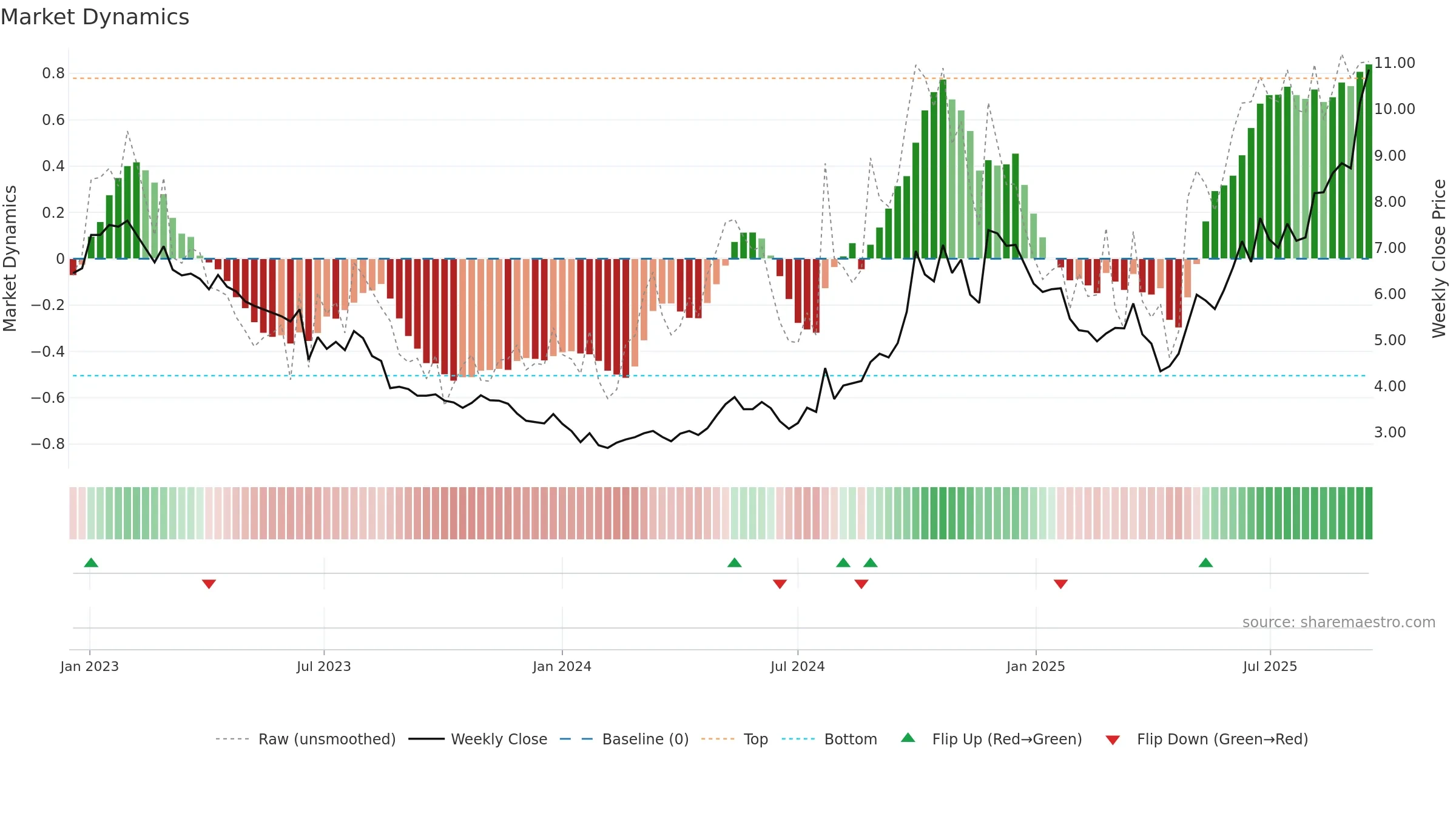Click the tallest green bar at far right
This screenshot has width=1456, height=819.
click(1369, 161)
